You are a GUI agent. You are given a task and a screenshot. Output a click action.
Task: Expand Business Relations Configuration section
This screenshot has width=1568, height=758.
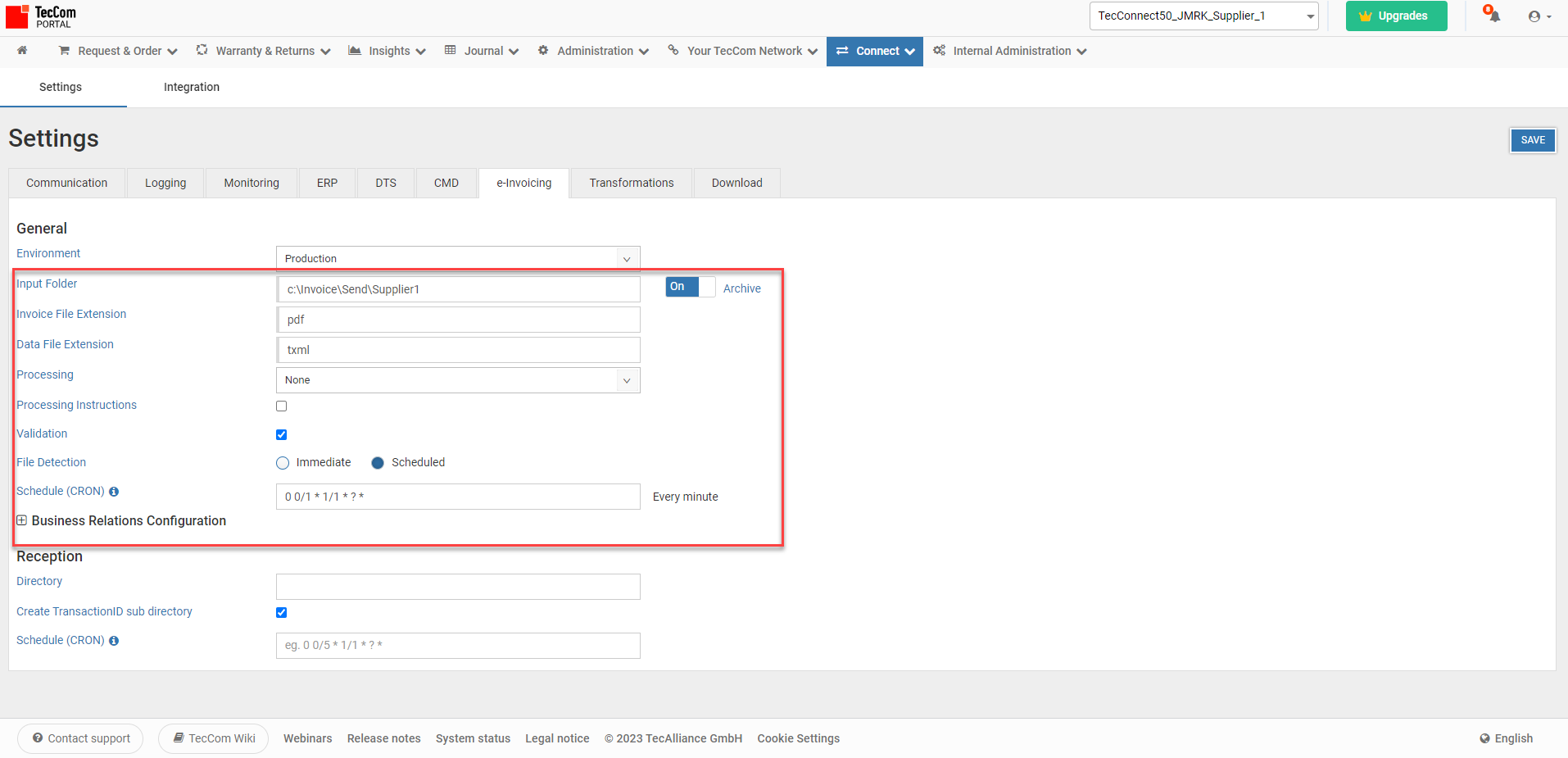pos(22,521)
